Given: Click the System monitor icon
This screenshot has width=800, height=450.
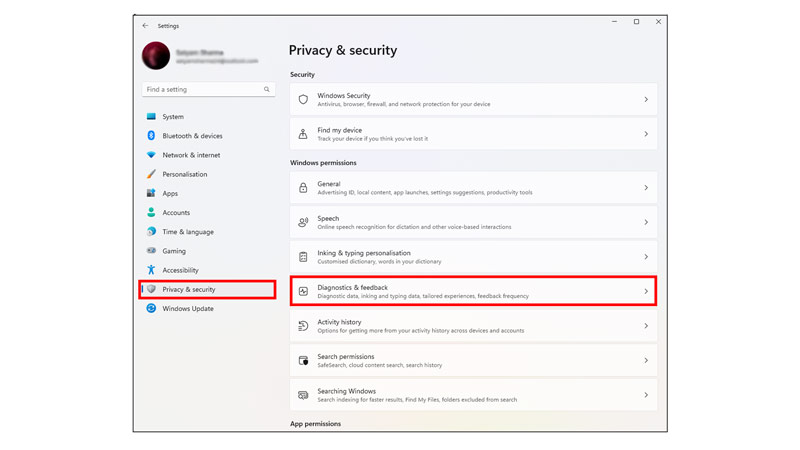Looking at the screenshot, I should 151,116.
